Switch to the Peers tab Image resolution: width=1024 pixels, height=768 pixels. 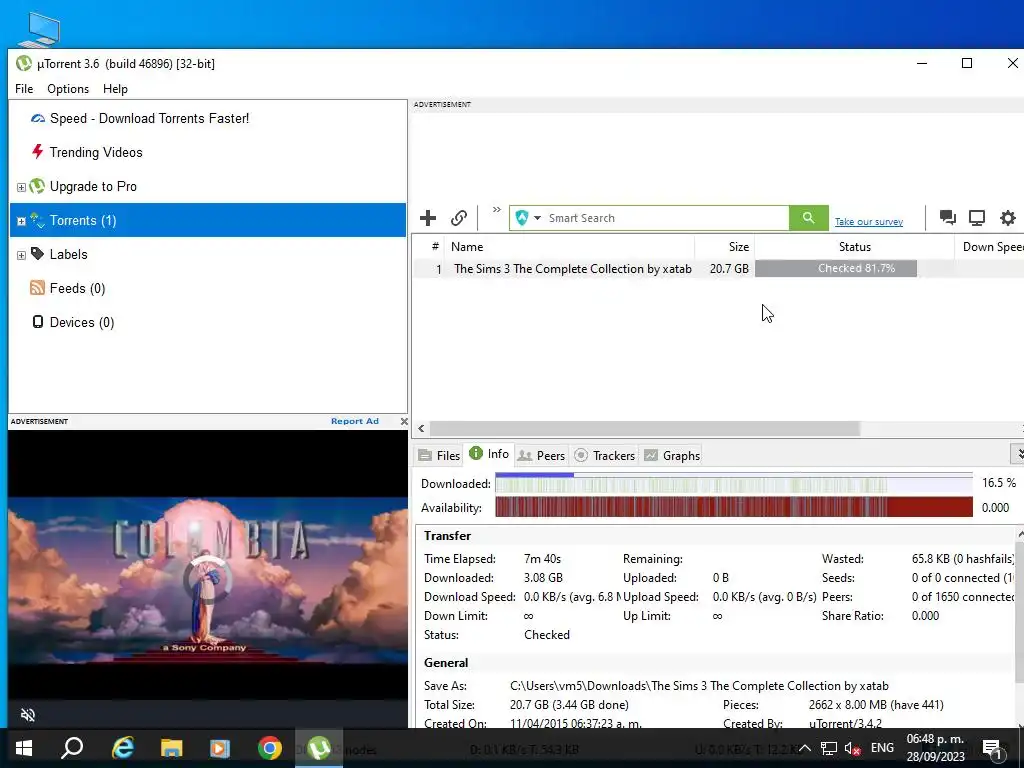tap(541, 455)
